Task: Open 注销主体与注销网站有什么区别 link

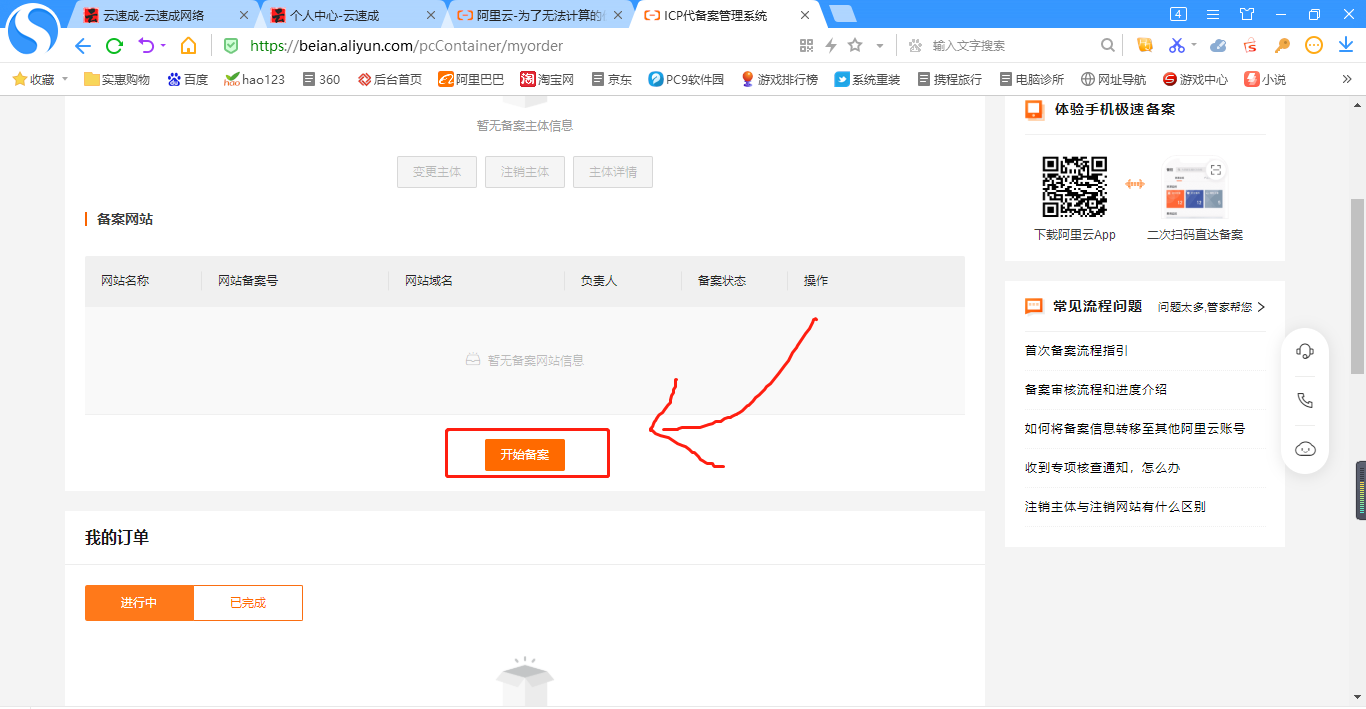Action: tap(1115, 507)
